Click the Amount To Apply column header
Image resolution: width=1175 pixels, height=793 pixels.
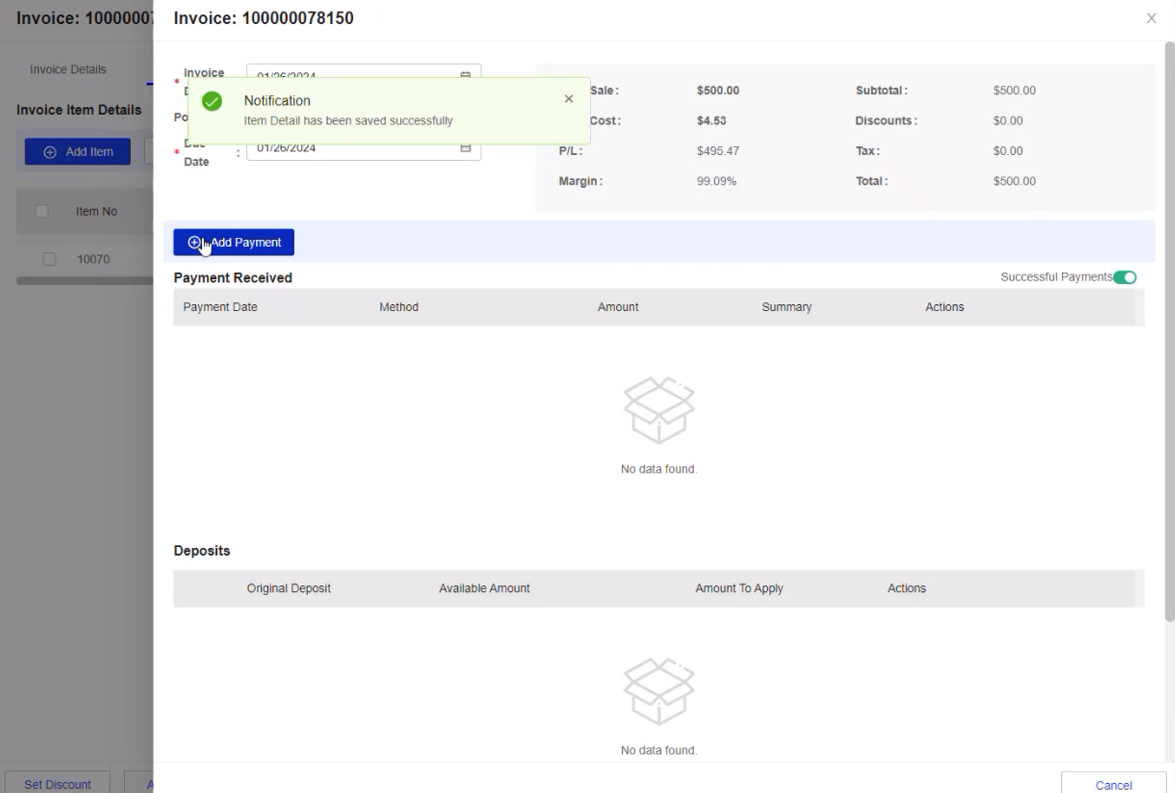[x=739, y=588]
